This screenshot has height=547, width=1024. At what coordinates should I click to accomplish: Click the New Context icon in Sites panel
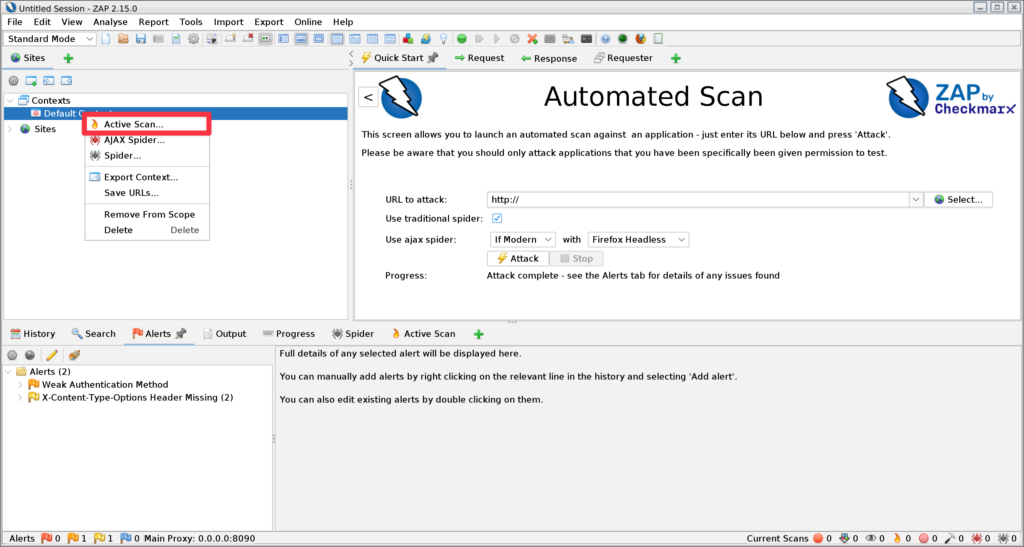coord(31,81)
